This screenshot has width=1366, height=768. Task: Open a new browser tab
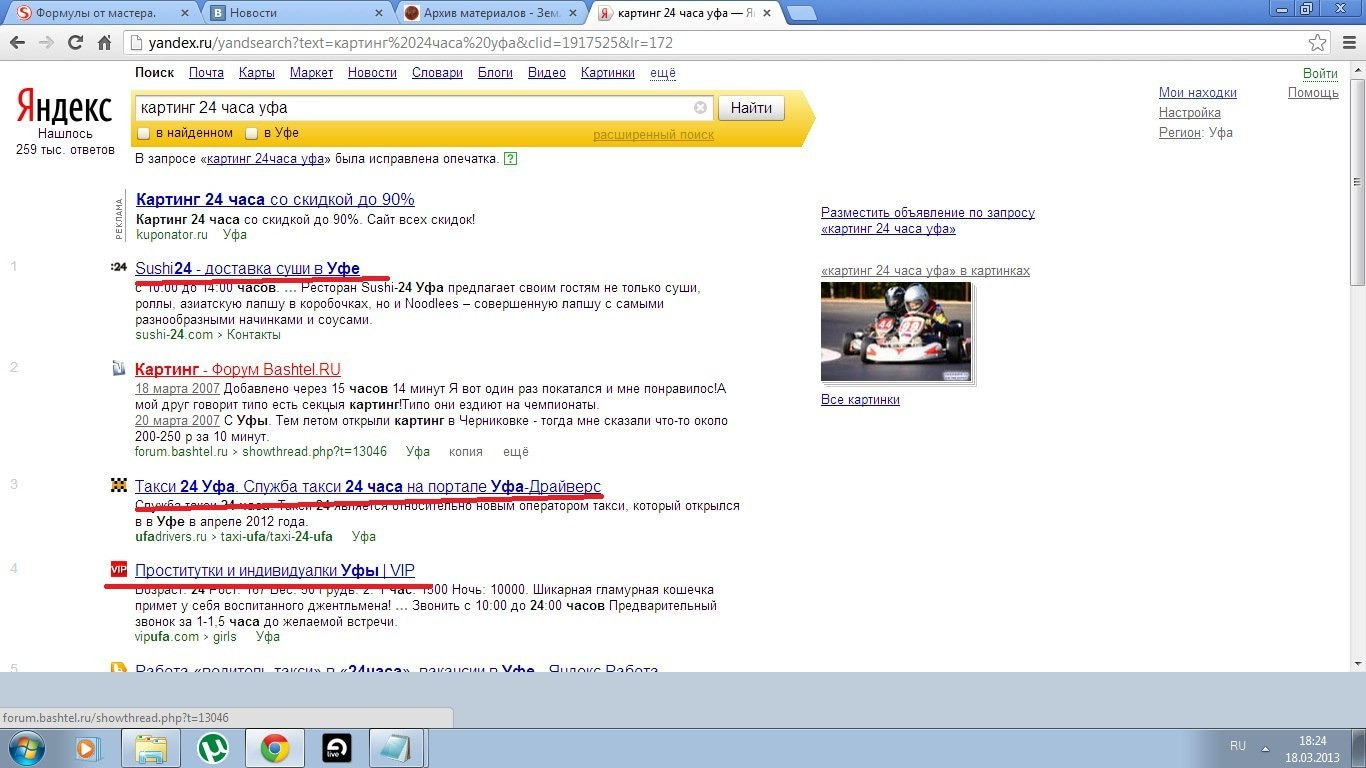pyautogui.click(x=802, y=13)
